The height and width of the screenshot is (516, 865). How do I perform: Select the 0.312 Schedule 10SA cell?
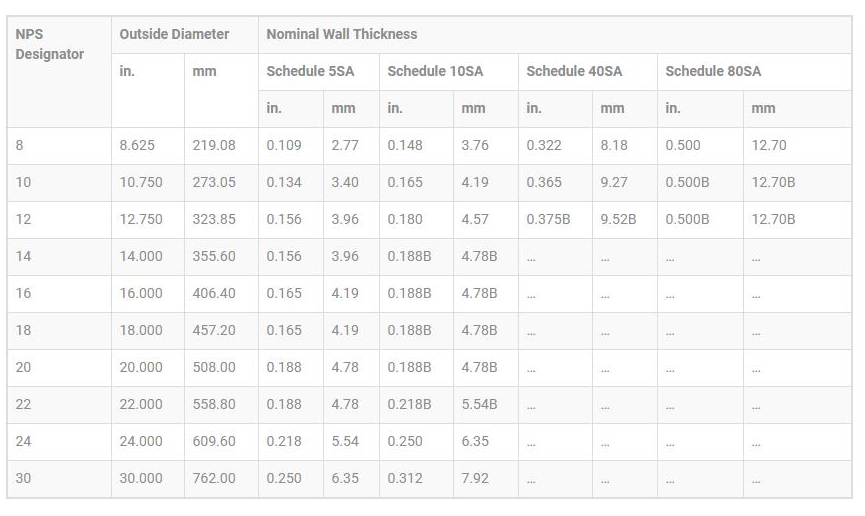pos(405,478)
